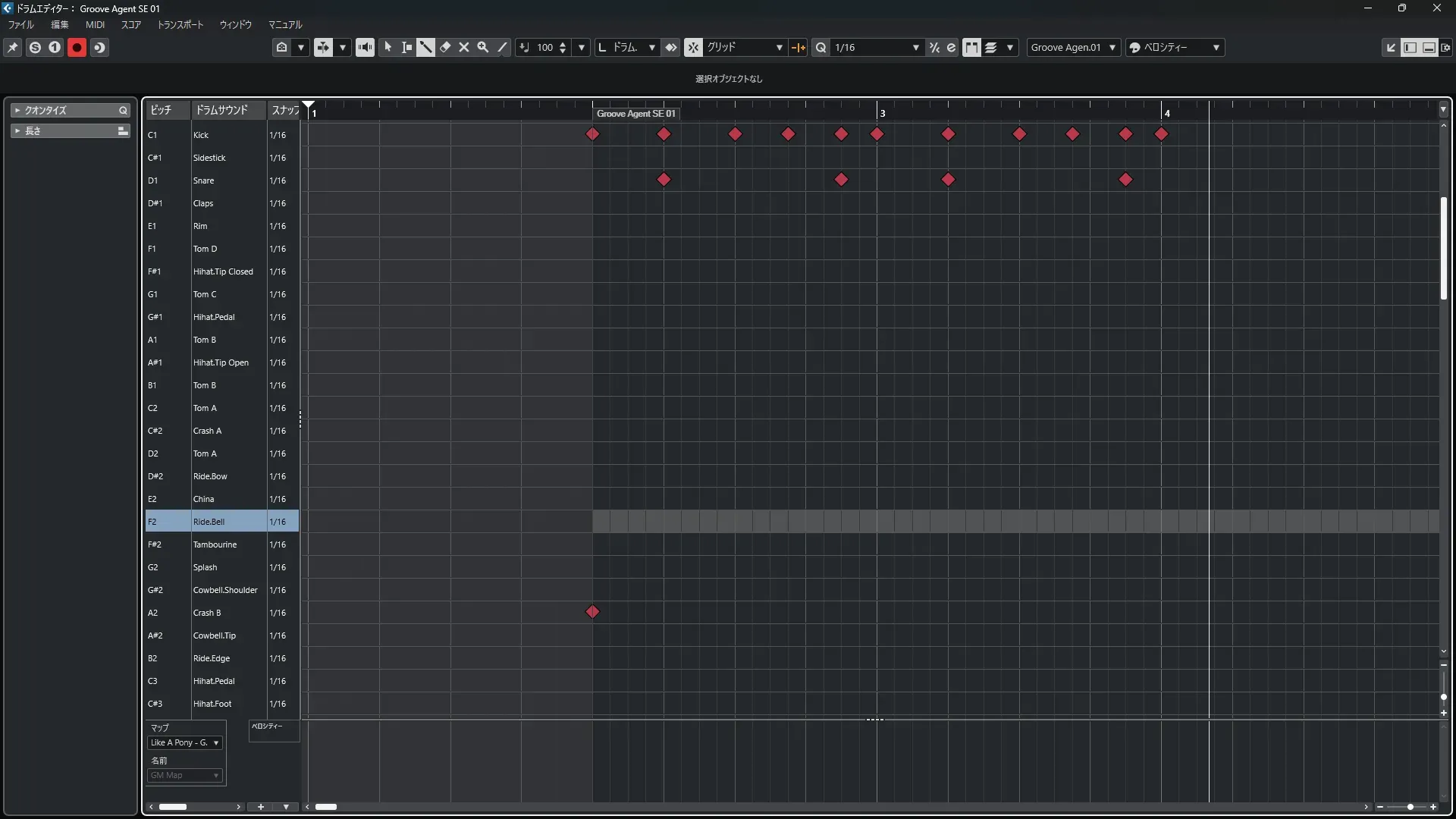
Task: Open the editor setup gear icon
Action: click(1445, 47)
